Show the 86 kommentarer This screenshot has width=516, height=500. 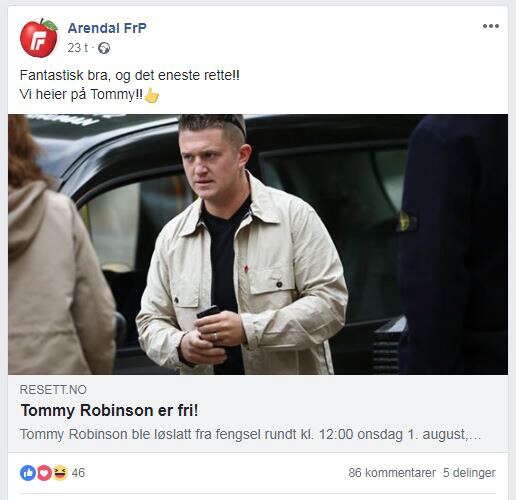coord(392,473)
